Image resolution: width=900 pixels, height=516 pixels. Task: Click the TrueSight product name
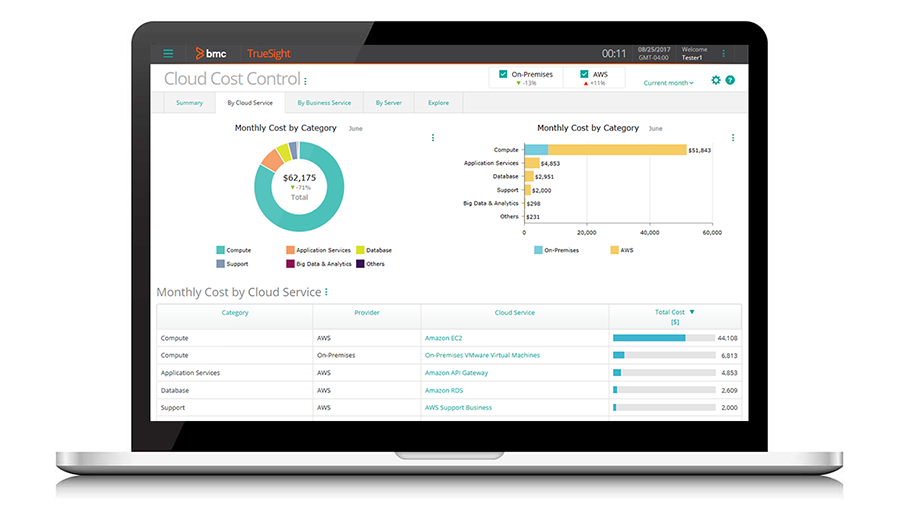pos(269,53)
